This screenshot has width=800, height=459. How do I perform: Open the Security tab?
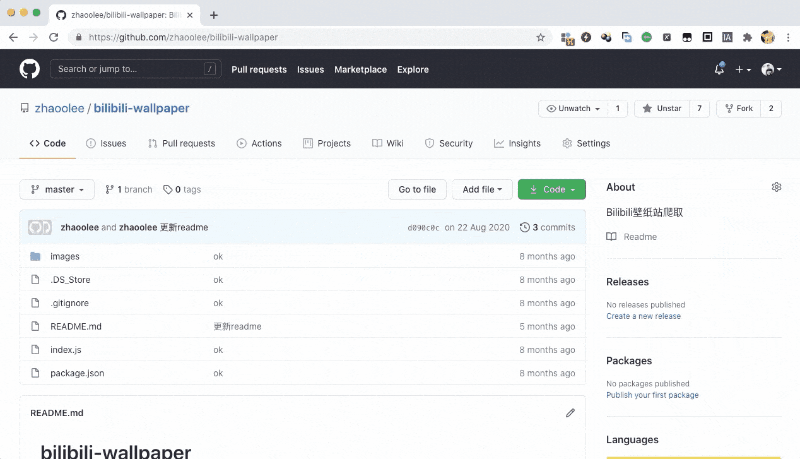point(449,143)
